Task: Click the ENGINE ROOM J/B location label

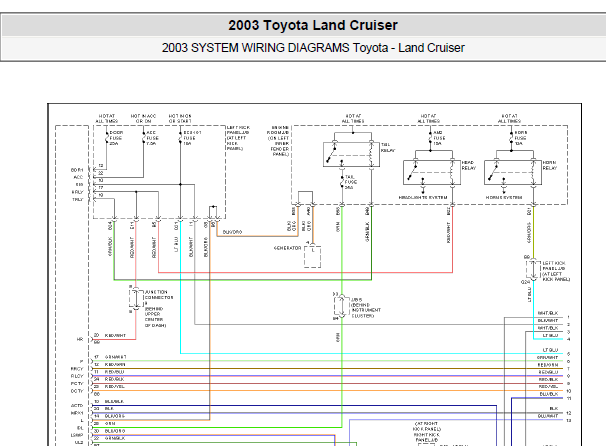Action: (278, 141)
